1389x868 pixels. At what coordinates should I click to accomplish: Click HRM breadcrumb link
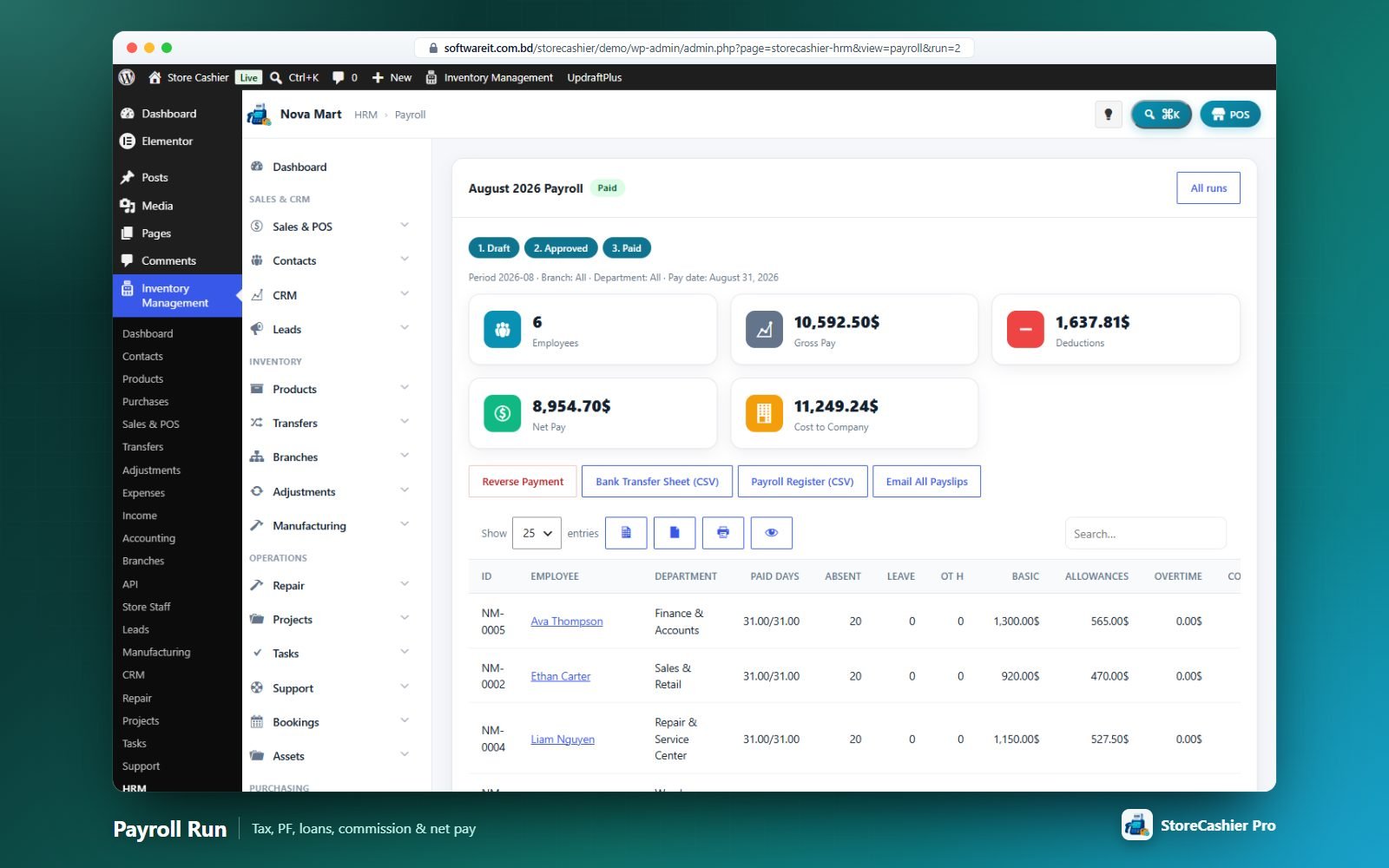tap(365, 115)
